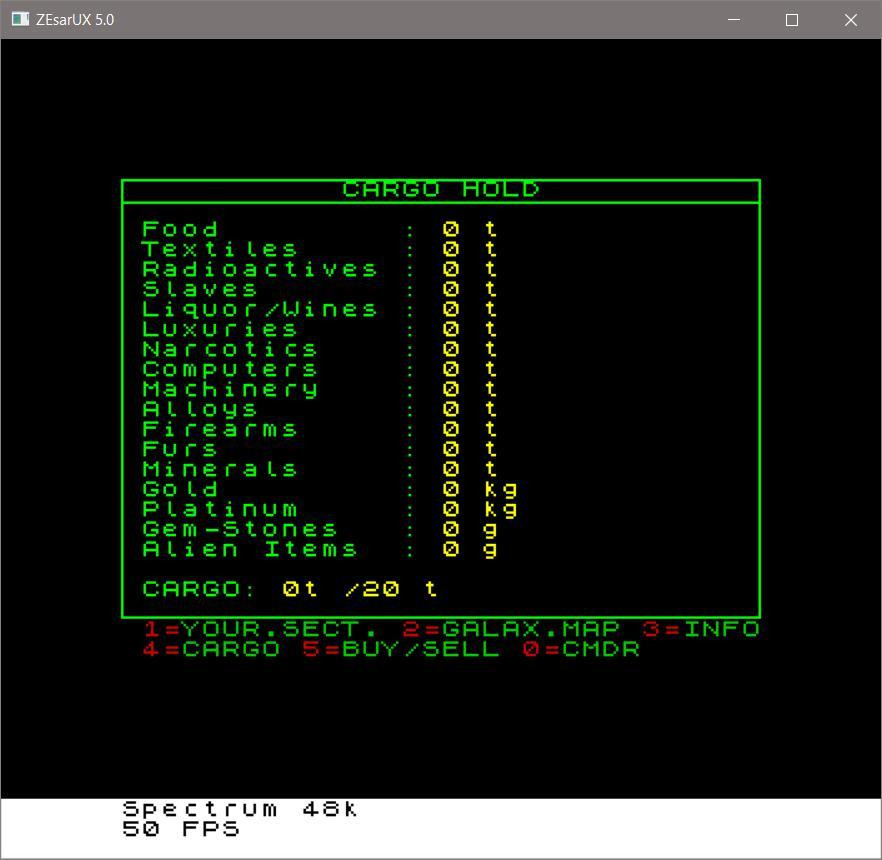This screenshot has height=860, width=882.
Task: Select the Furs cargo row
Action: click(x=320, y=449)
